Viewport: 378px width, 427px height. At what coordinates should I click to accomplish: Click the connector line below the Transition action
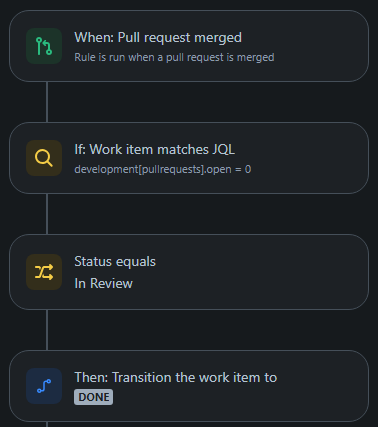(47, 424)
